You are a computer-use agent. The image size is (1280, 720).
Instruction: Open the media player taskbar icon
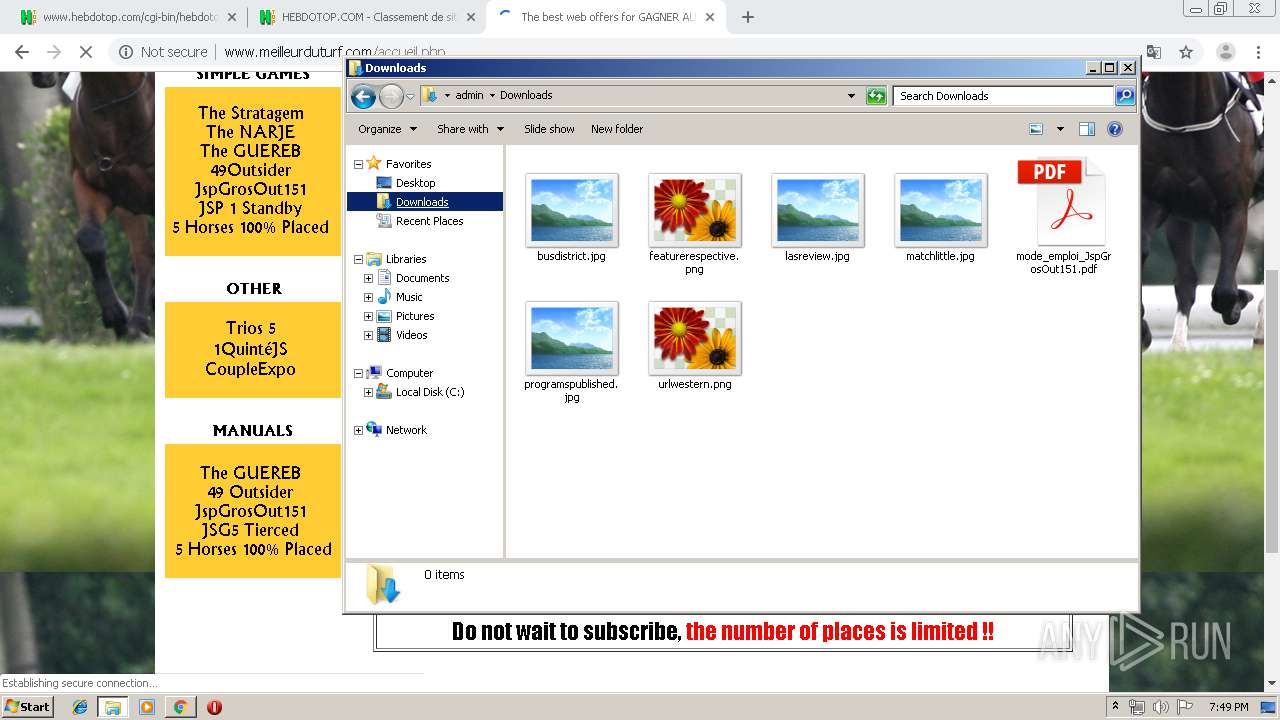pos(147,707)
